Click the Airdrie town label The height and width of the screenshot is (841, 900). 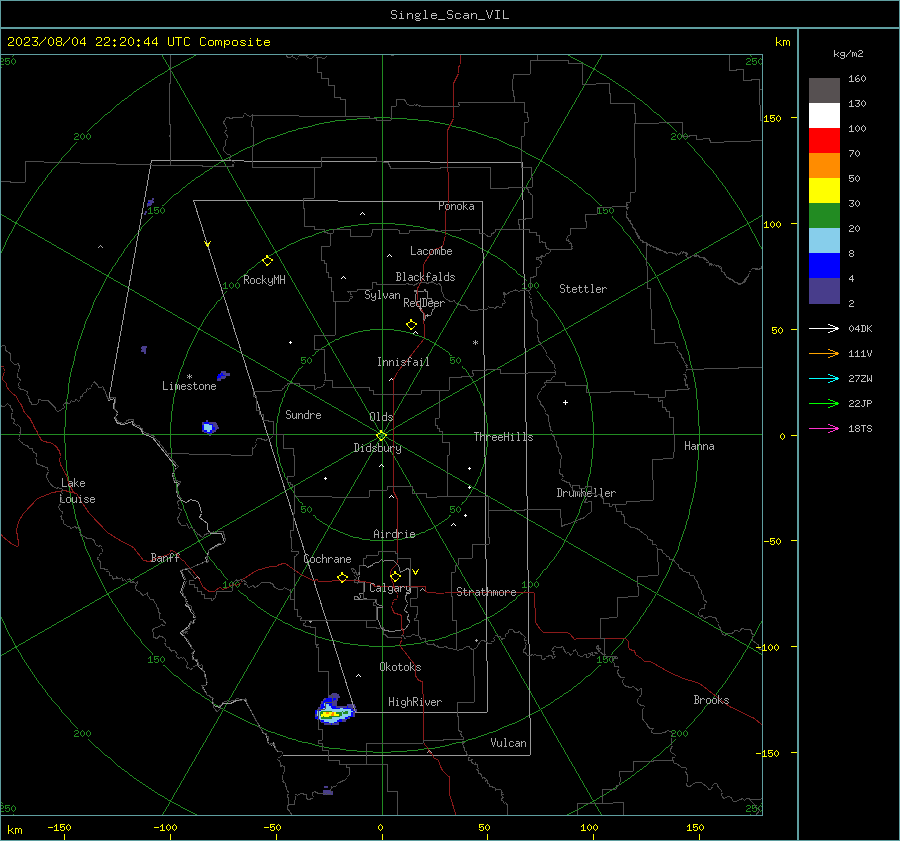394,534
